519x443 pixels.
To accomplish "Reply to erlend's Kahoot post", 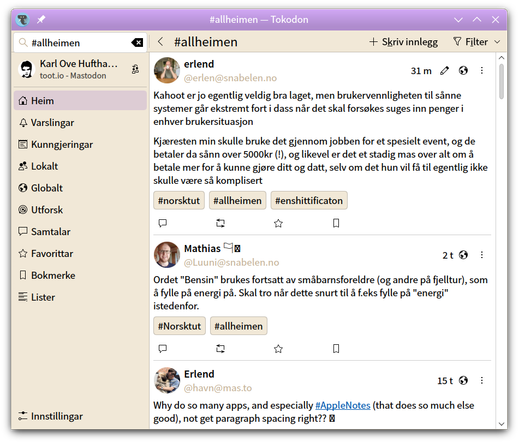I will click(x=163, y=223).
